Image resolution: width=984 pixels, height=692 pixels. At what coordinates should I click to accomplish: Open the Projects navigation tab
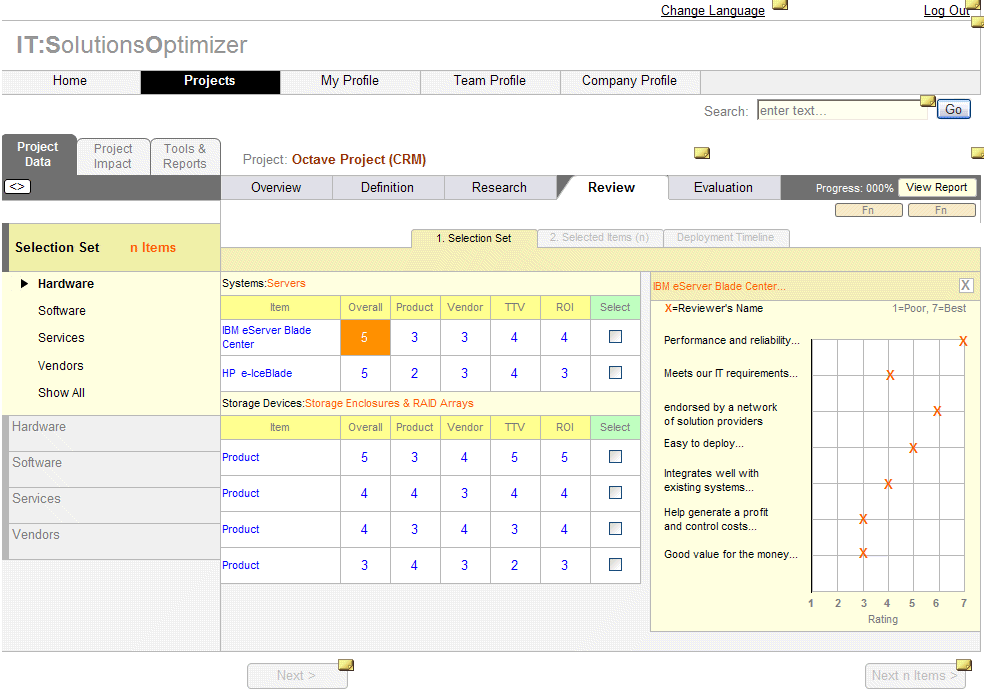coord(210,82)
